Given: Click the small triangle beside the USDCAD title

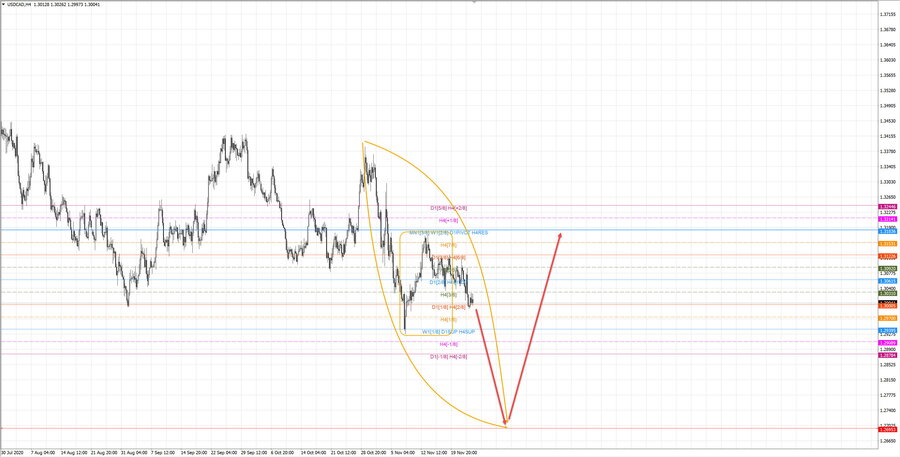Looking at the screenshot, I should point(3,4).
